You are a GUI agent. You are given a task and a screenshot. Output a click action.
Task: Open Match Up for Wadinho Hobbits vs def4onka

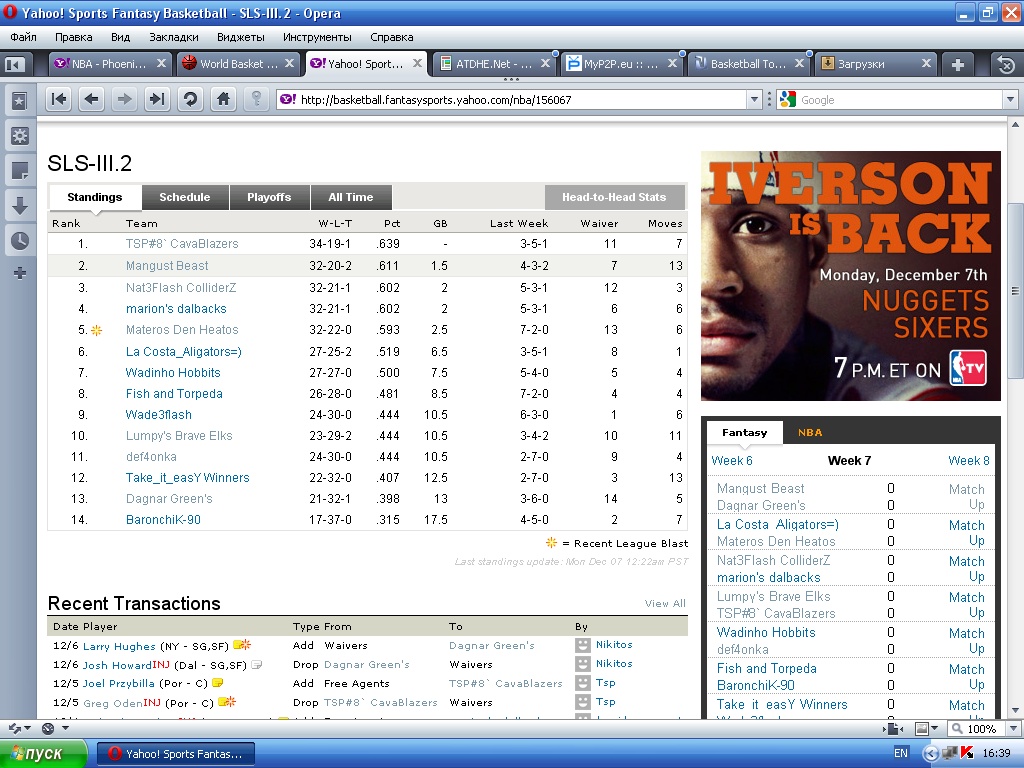click(x=967, y=641)
